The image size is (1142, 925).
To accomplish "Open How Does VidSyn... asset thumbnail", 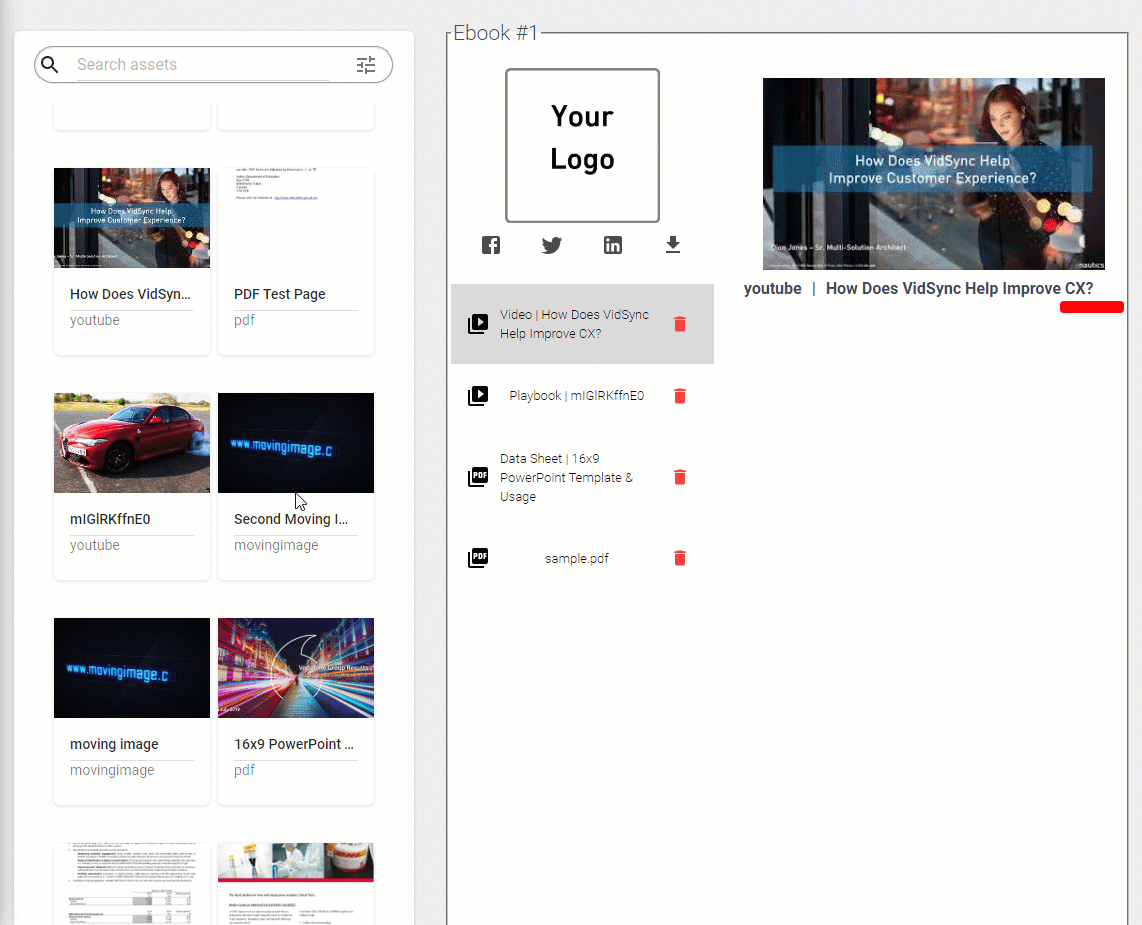I will pos(132,218).
